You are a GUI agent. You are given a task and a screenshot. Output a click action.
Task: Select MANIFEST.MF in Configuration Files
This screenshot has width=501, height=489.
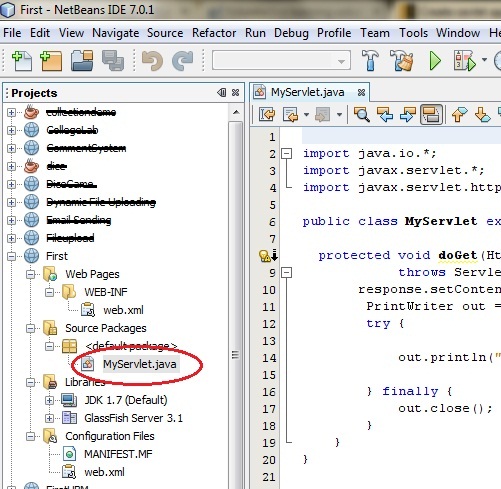tap(118, 454)
